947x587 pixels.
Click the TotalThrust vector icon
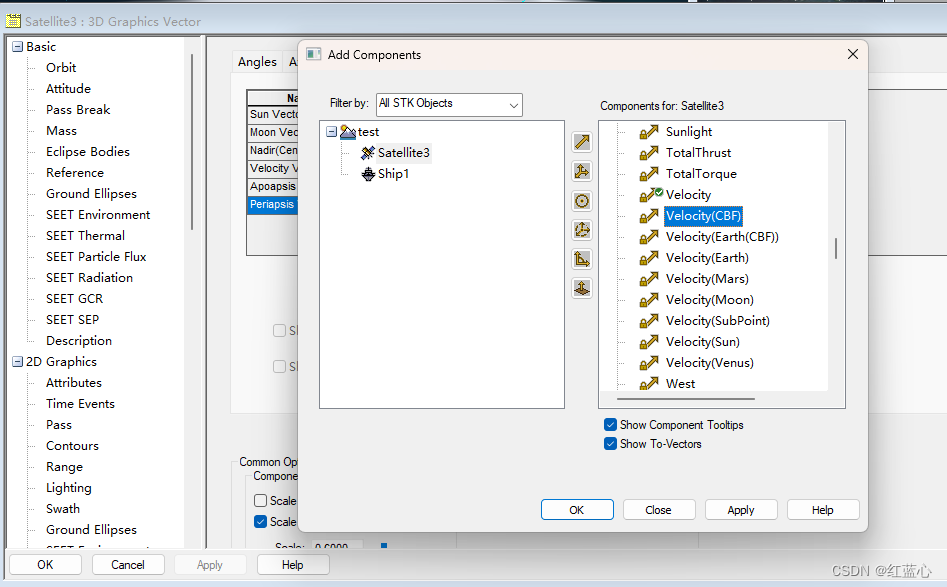pos(649,153)
